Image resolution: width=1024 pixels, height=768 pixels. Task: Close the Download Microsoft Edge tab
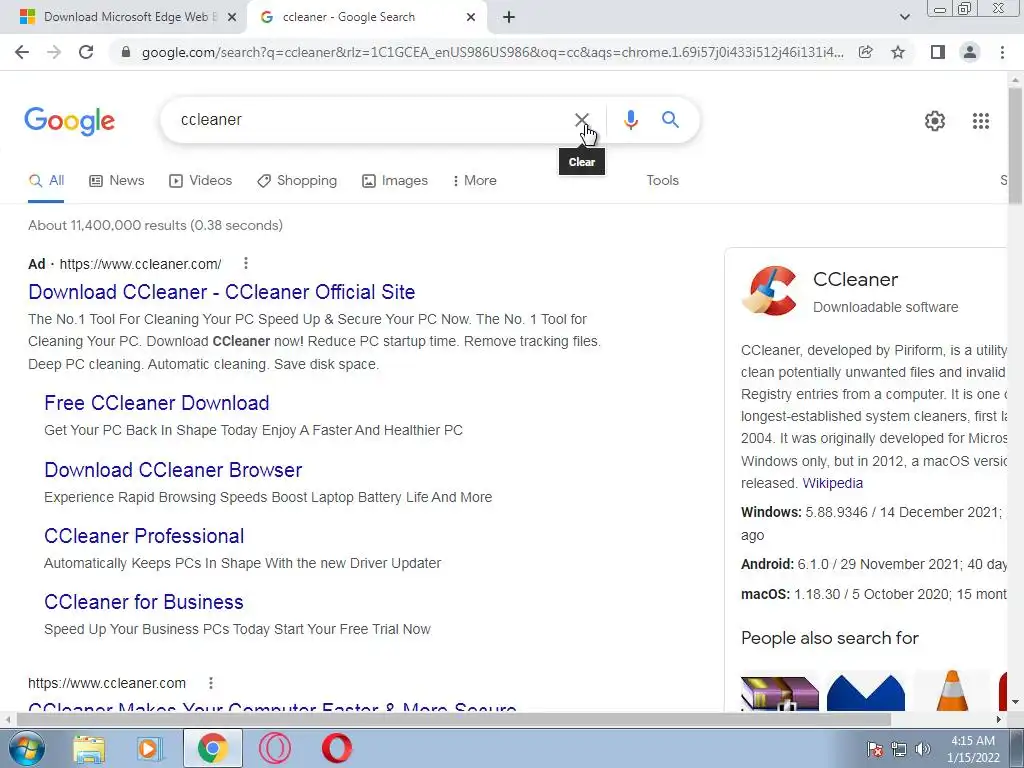pos(232,17)
